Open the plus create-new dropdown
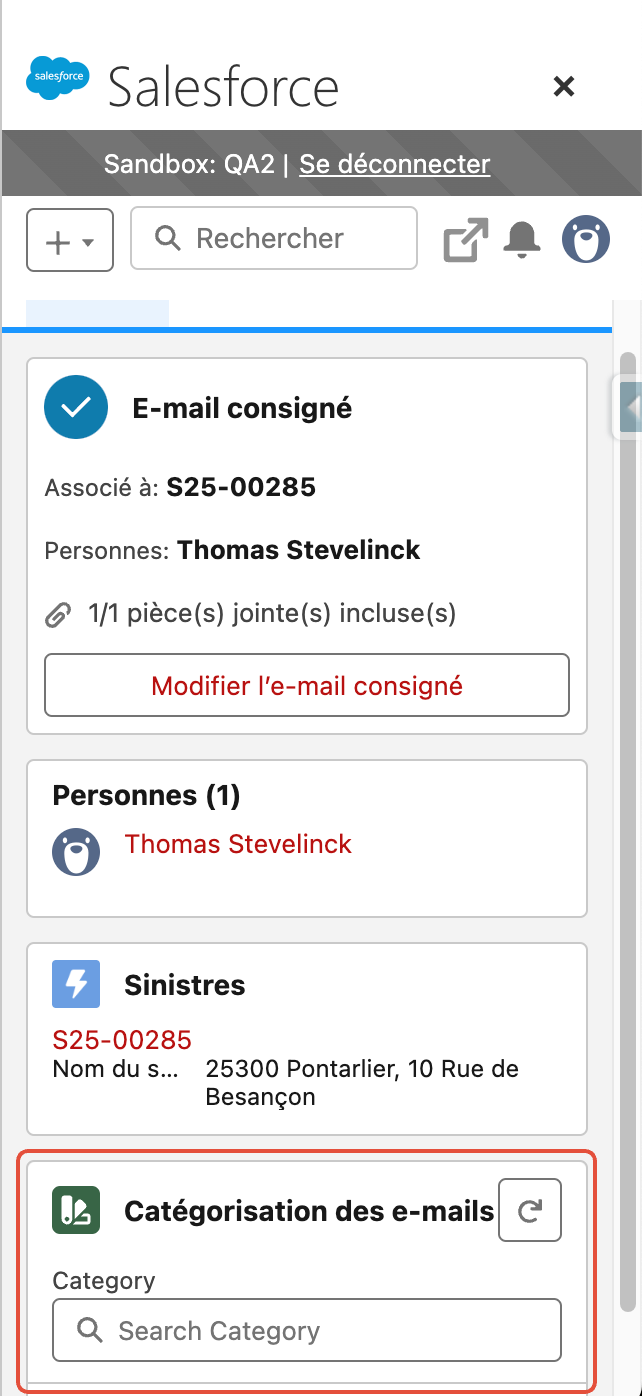 coord(70,240)
